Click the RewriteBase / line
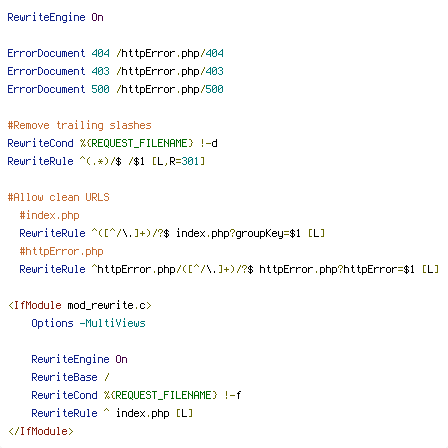The width and height of the screenshot is (448, 448). click(x=70, y=377)
